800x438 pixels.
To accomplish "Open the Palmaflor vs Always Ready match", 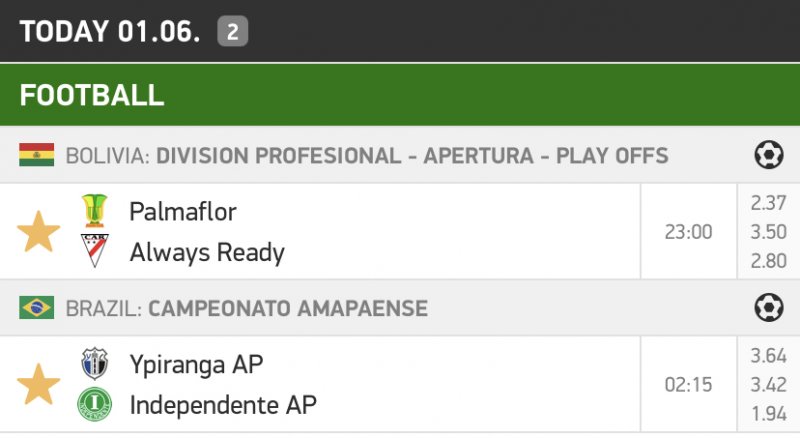I will click(x=380, y=232).
